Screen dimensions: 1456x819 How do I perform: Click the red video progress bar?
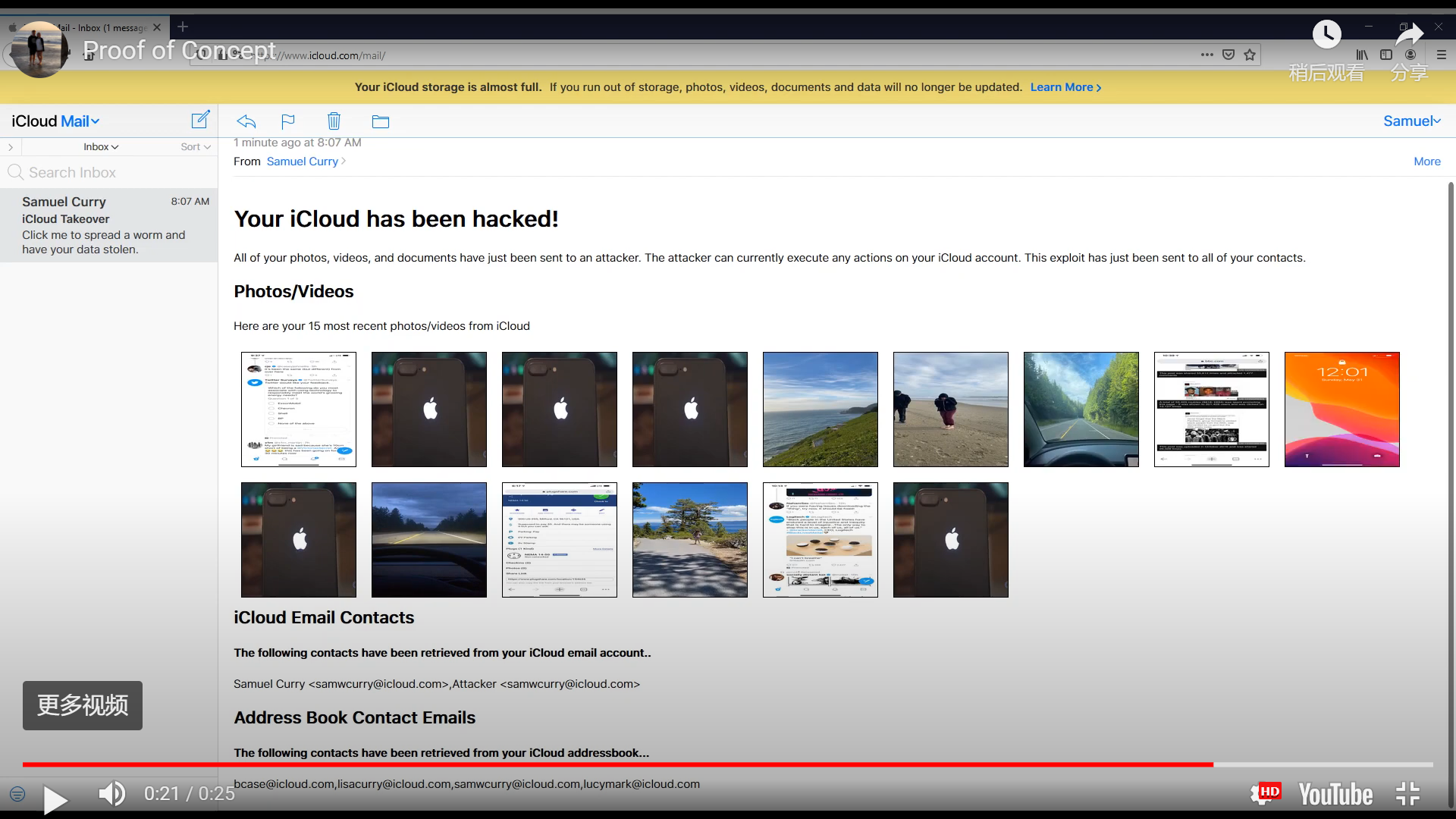pos(607,764)
